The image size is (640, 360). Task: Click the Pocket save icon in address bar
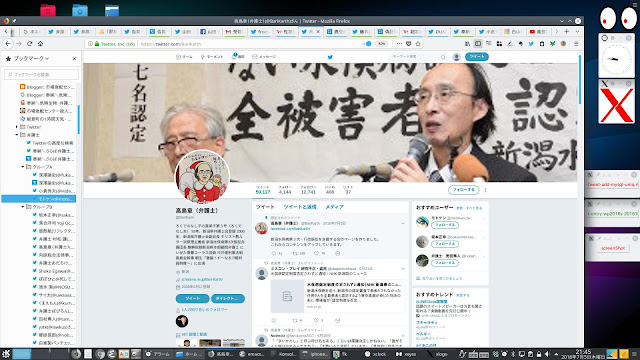pyautogui.click(x=409, y=44)
